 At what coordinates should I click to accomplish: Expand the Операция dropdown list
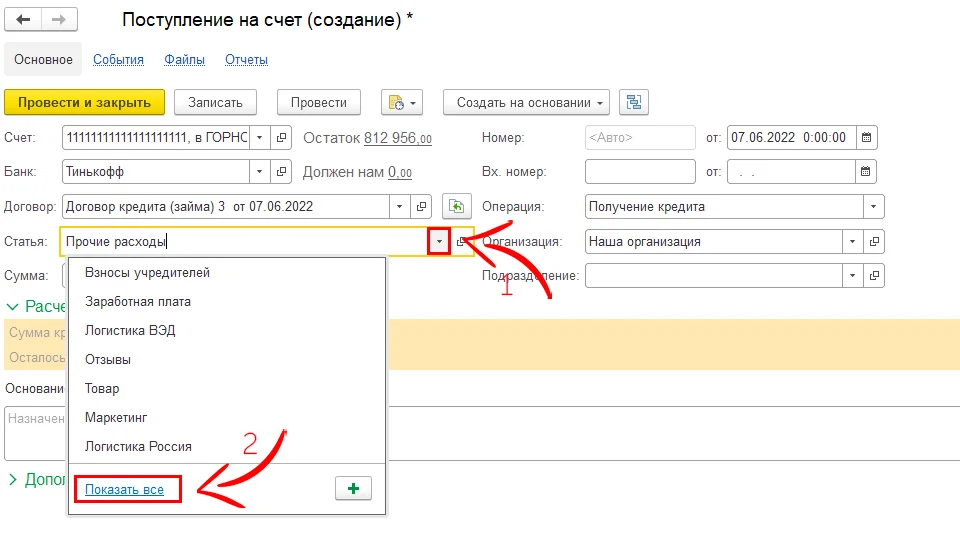point(874,207)
